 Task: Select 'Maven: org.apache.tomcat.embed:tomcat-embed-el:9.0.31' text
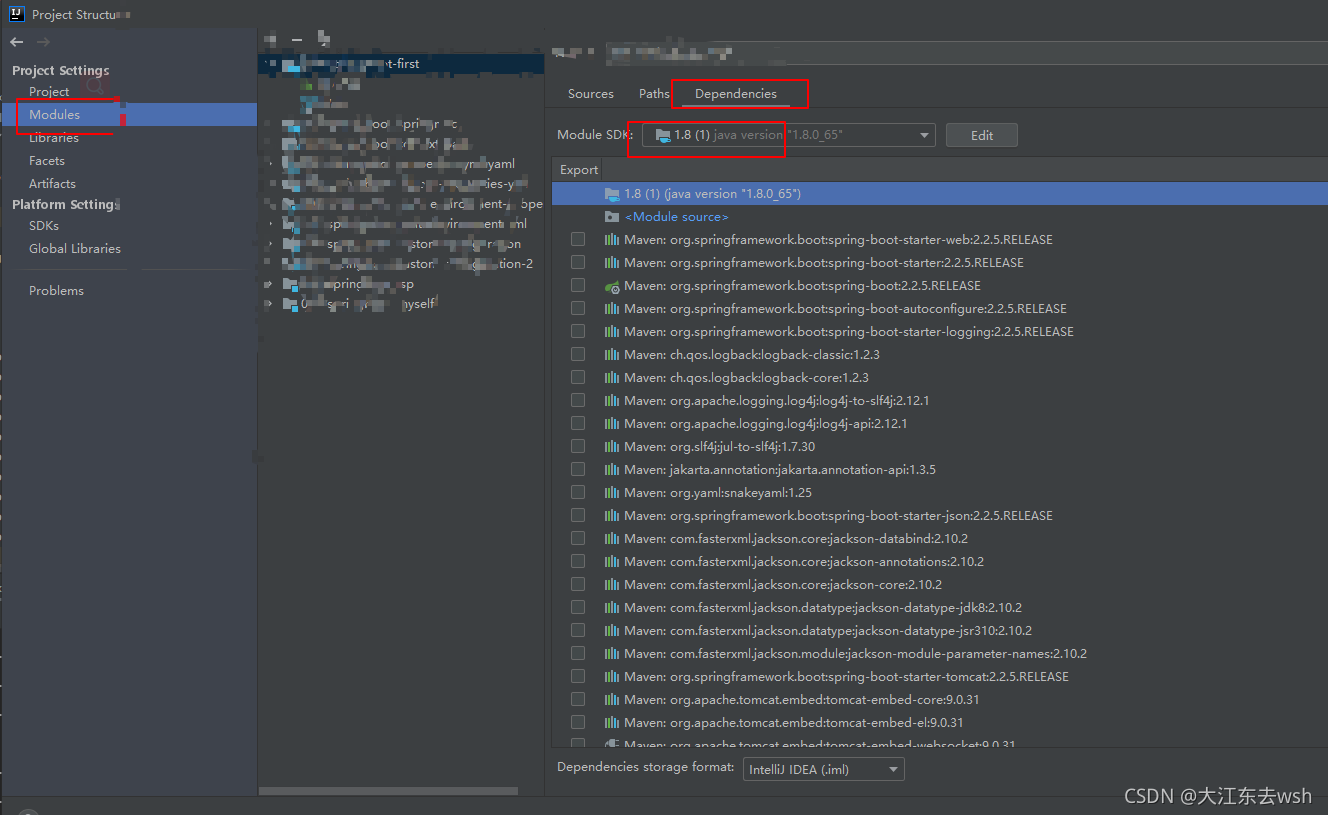coord(794,723)
